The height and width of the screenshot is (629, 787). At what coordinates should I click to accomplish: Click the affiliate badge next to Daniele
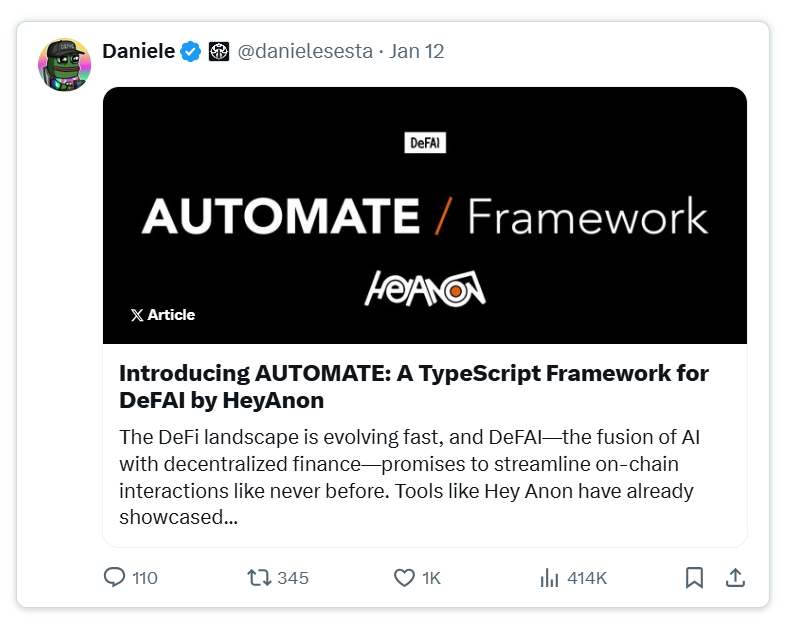219,51
